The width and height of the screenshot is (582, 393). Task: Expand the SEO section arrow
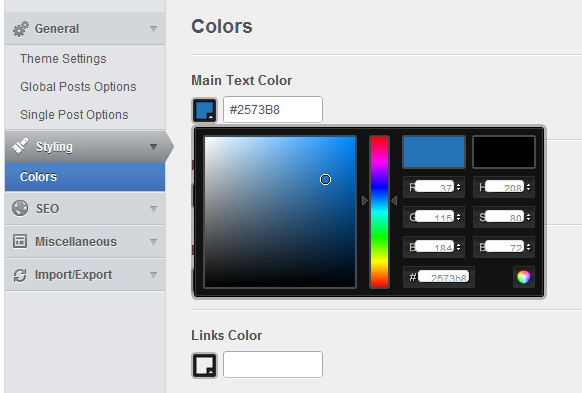coord(153,209)
